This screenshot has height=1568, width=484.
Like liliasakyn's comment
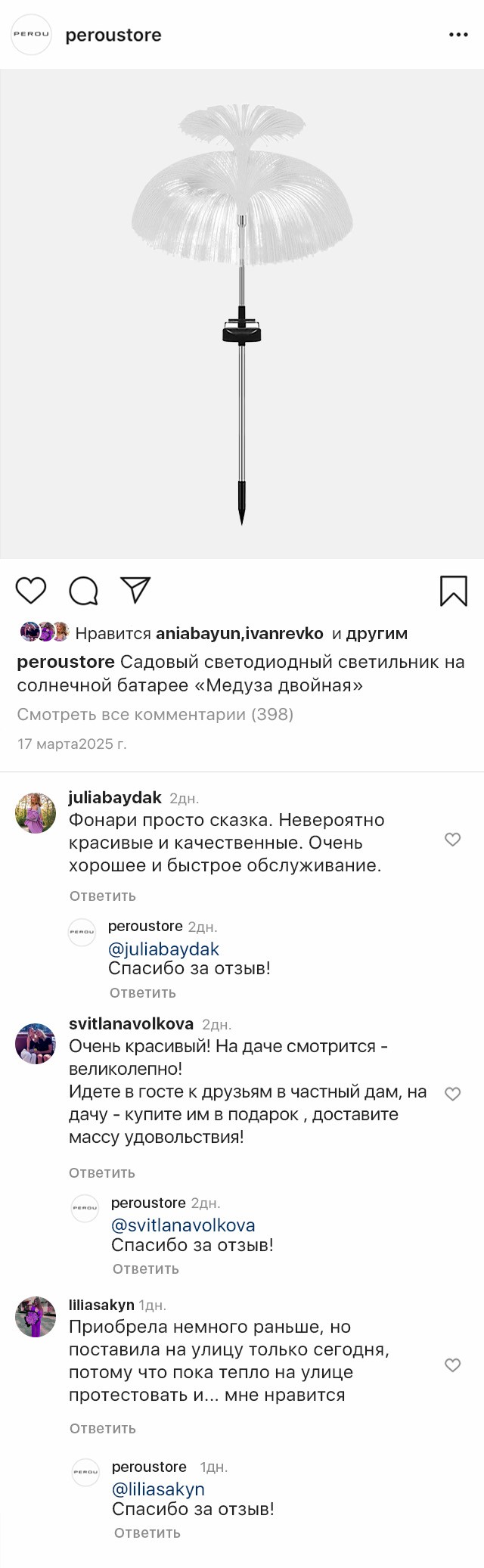[x=452, y=1365]
